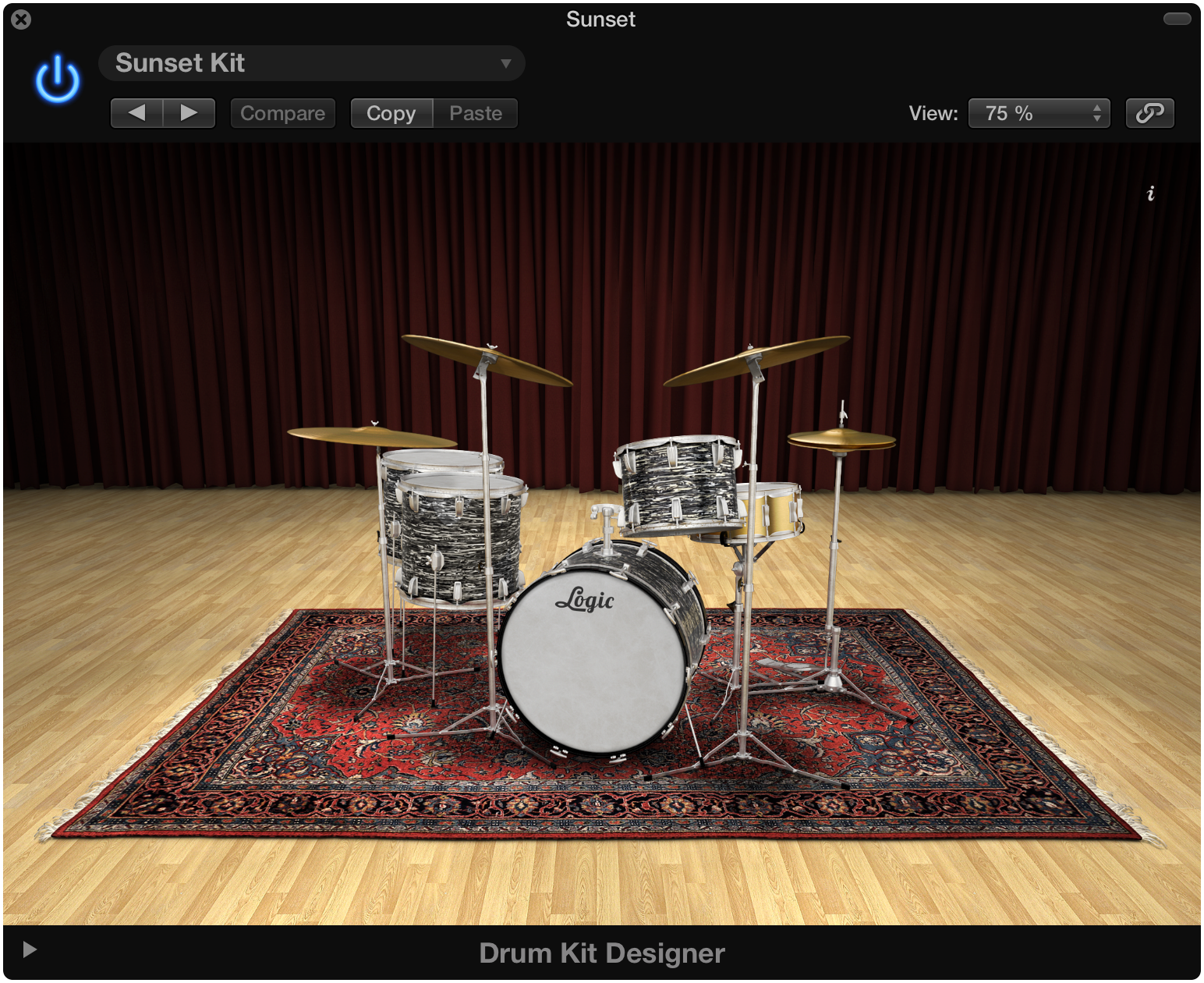Select the mounted rack tom
The height and width of the screenshot is (983, 1204).
coord(678,484)
